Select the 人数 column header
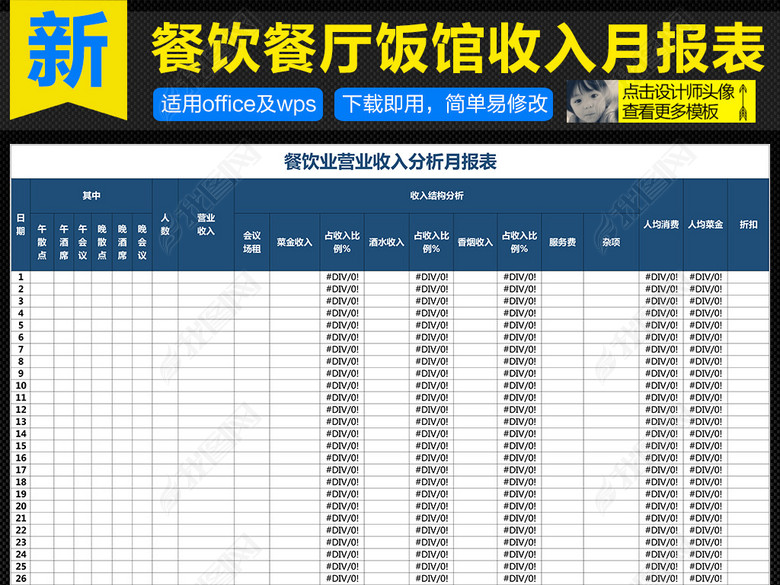 [165, 224]
